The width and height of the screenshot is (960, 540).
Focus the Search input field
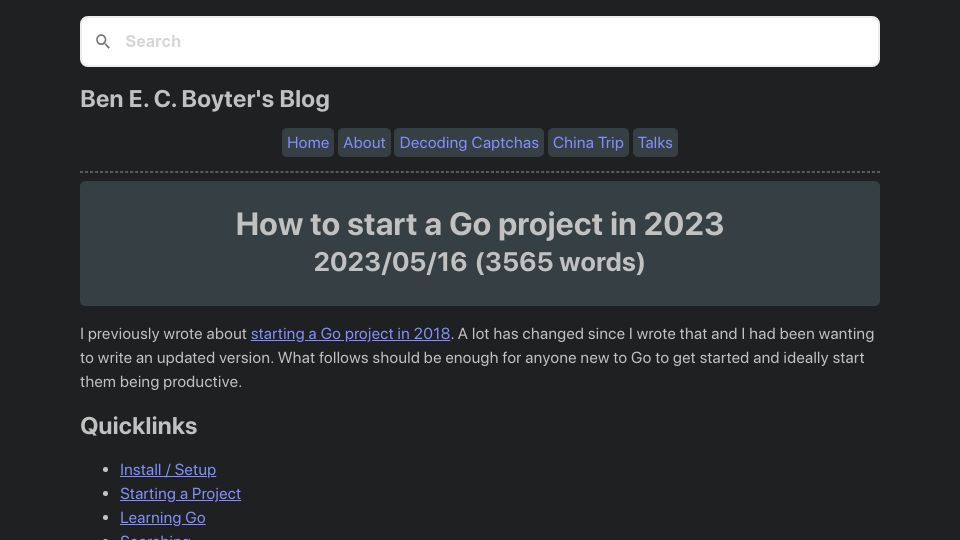[479, 42]
